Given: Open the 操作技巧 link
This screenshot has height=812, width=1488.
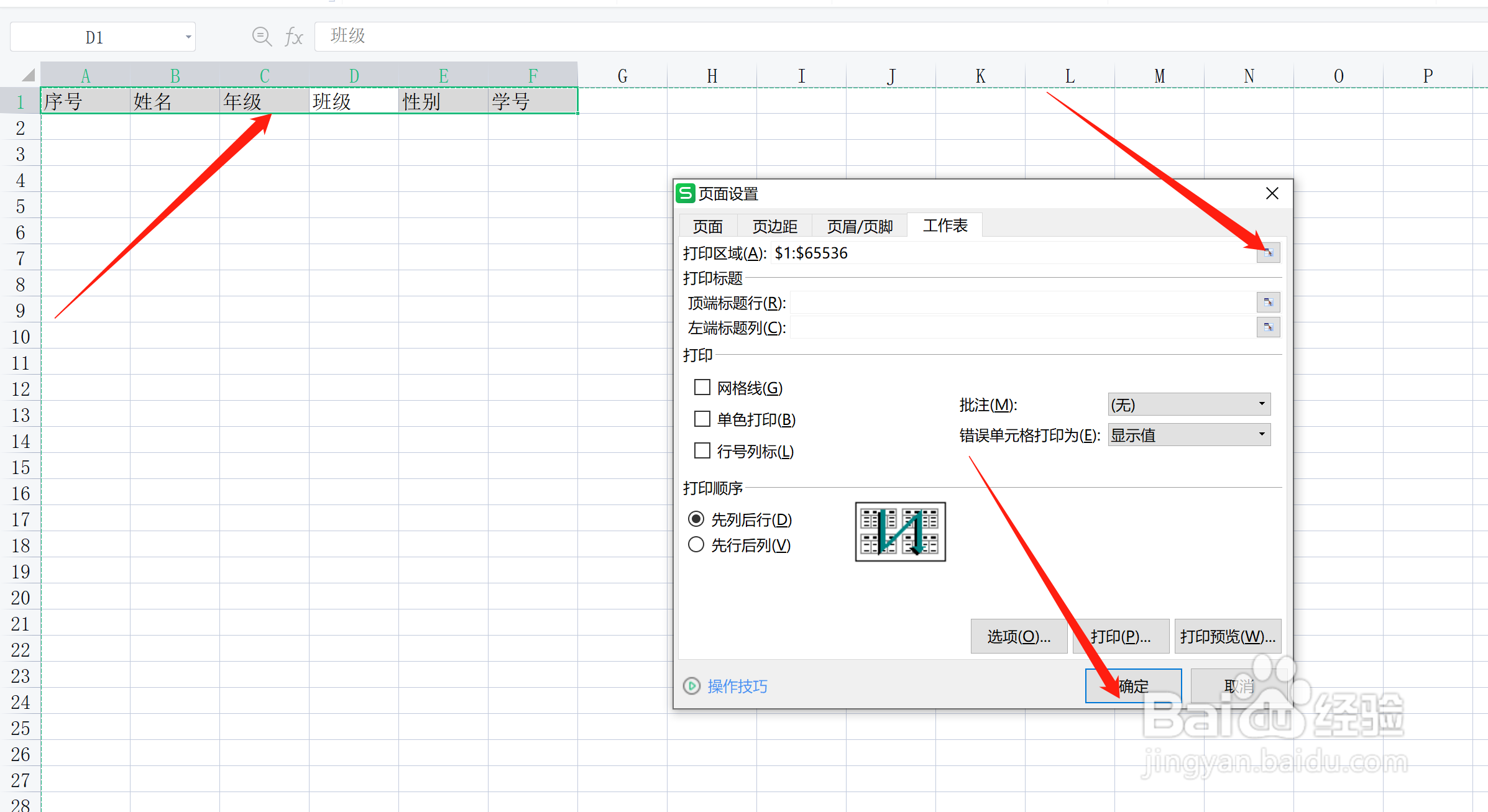Looking at the screenshot, I should tap(737, 686).
